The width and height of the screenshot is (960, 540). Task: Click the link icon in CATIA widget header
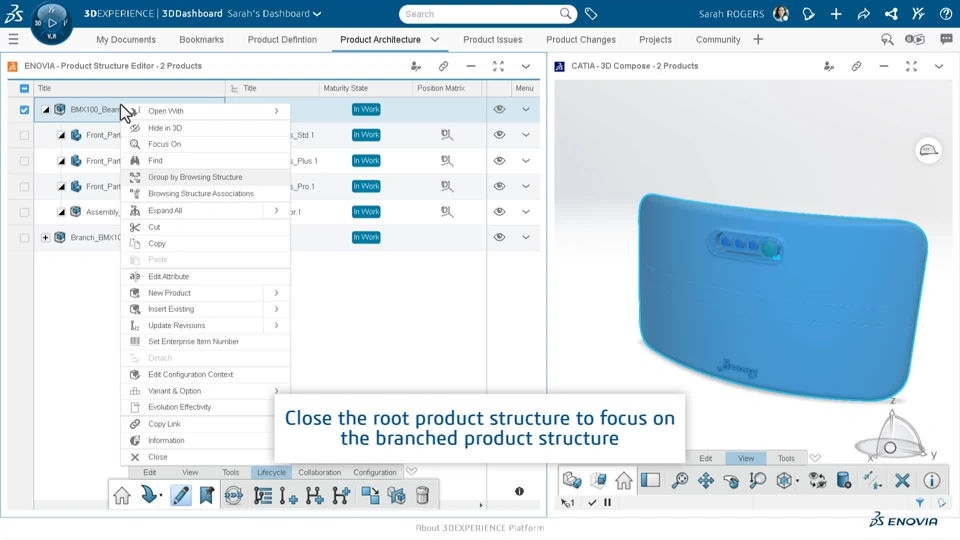(x=856, y=66)
